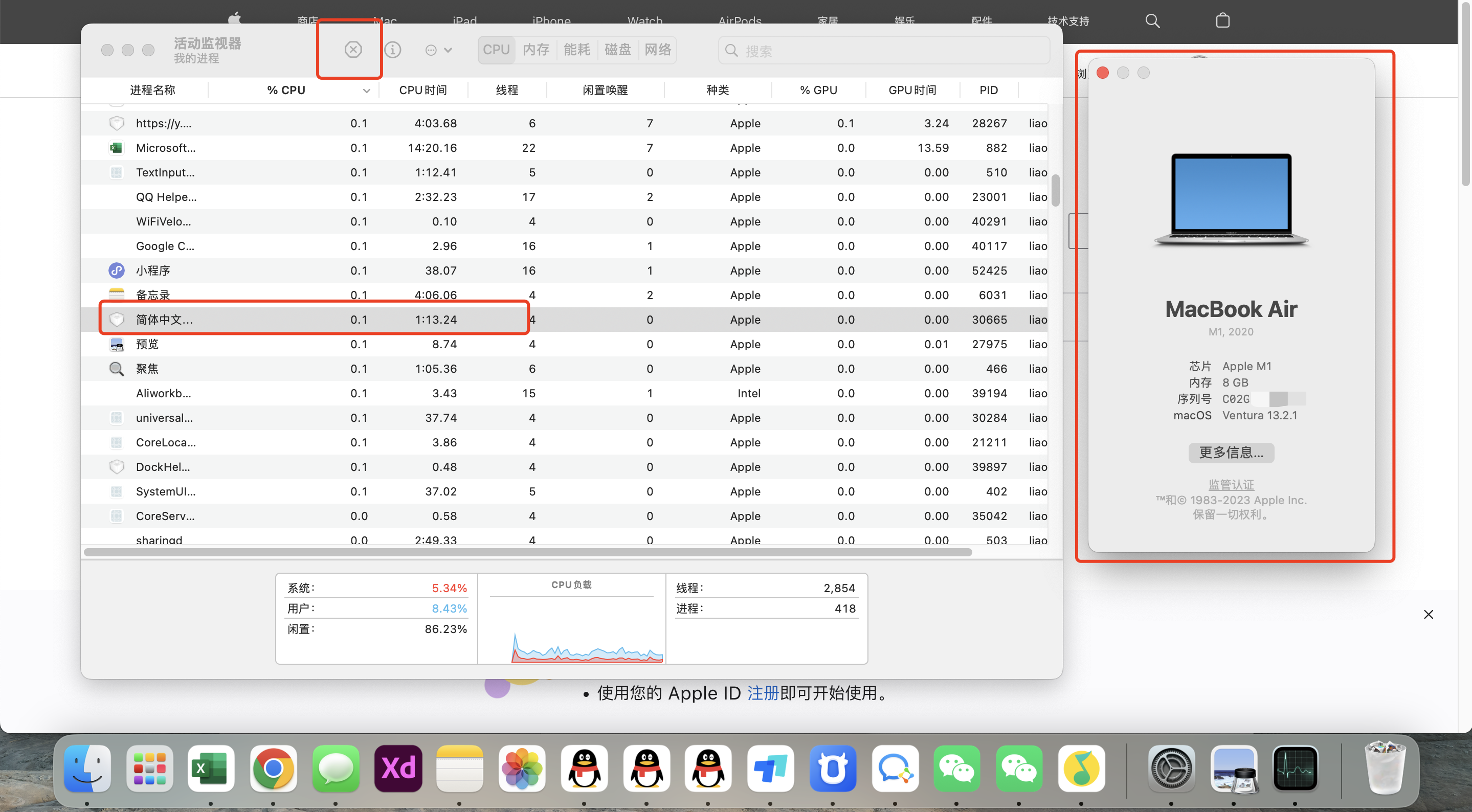1472x812 pixels.
Task: Click the horizontal scrollbar under the process list
Action: tap(527, 552)
